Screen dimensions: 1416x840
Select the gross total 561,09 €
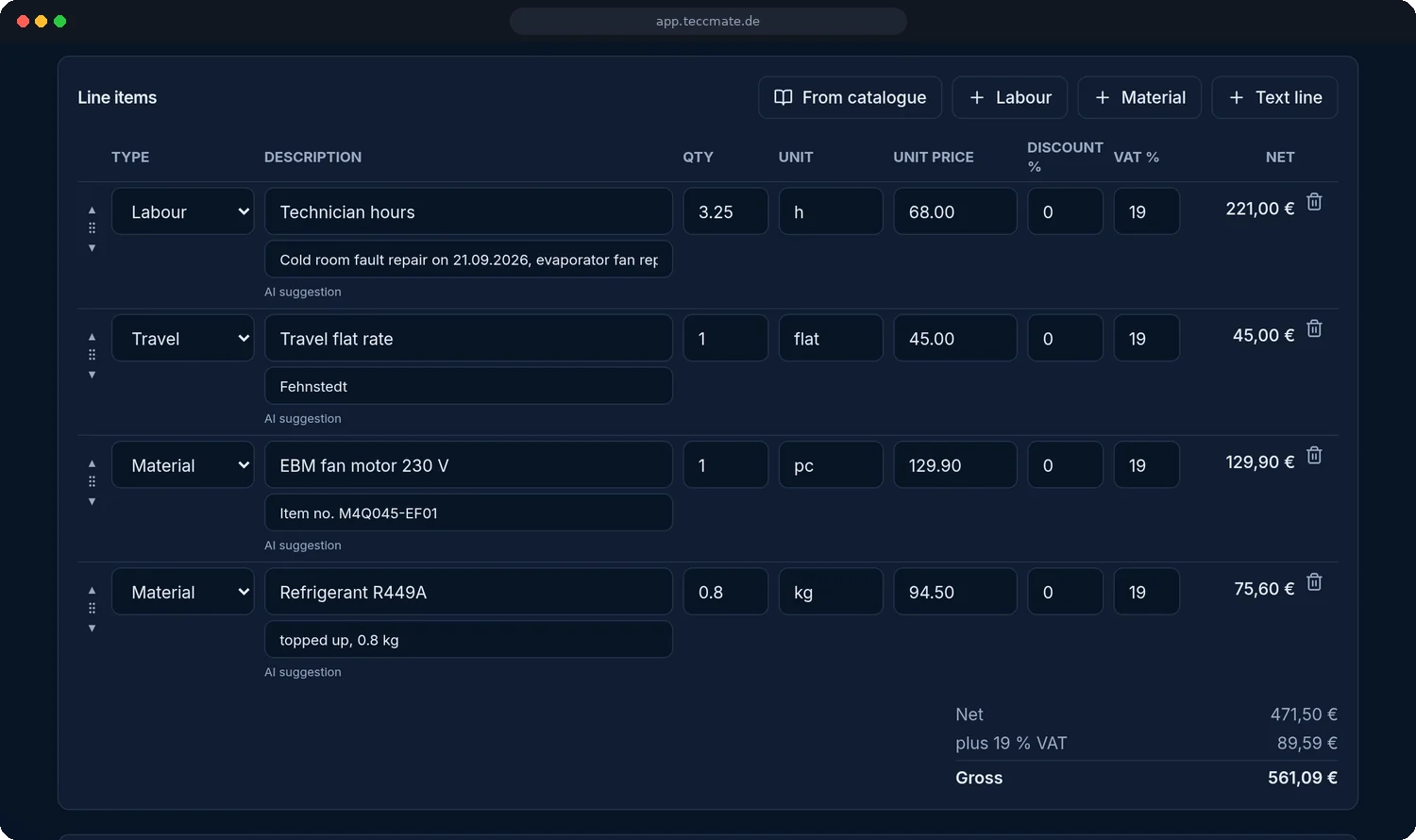(x=1303, y=778)
